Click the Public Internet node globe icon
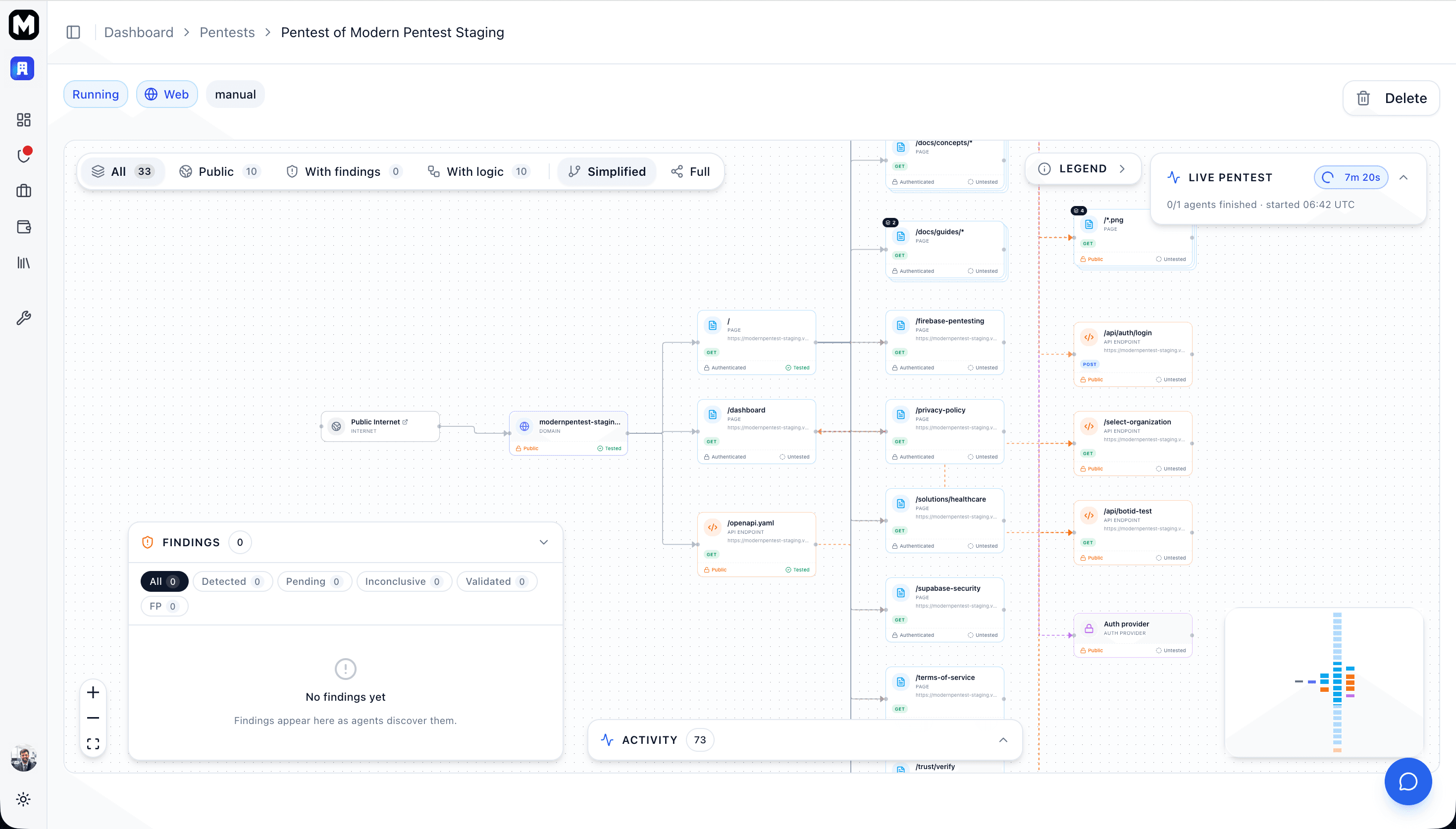The image size is (1456, 829). [x=336, y=426]
